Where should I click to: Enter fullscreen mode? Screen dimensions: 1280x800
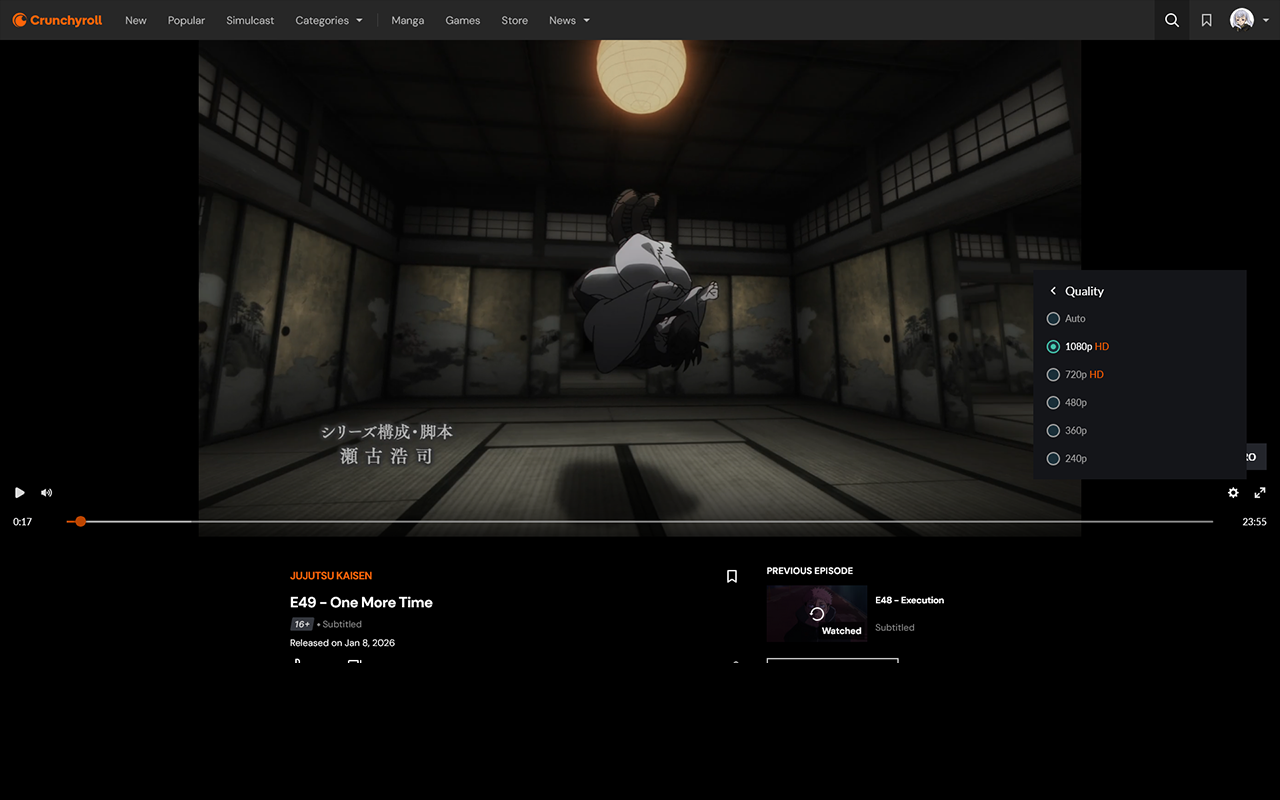1260,492
